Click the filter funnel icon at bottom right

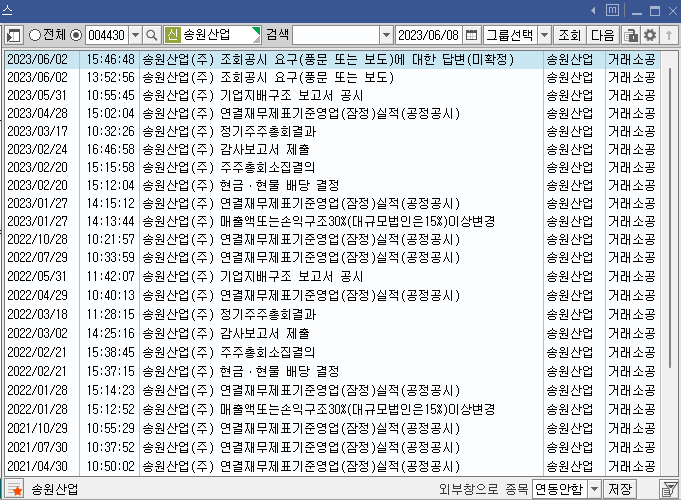point(669,489)
